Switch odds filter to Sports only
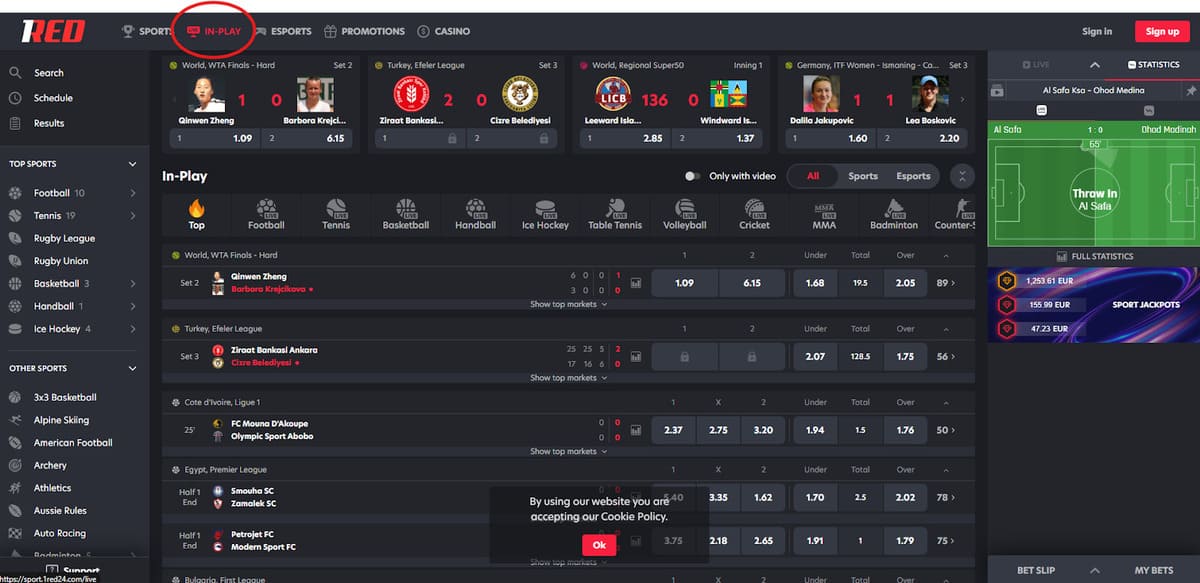 [862, 174]
